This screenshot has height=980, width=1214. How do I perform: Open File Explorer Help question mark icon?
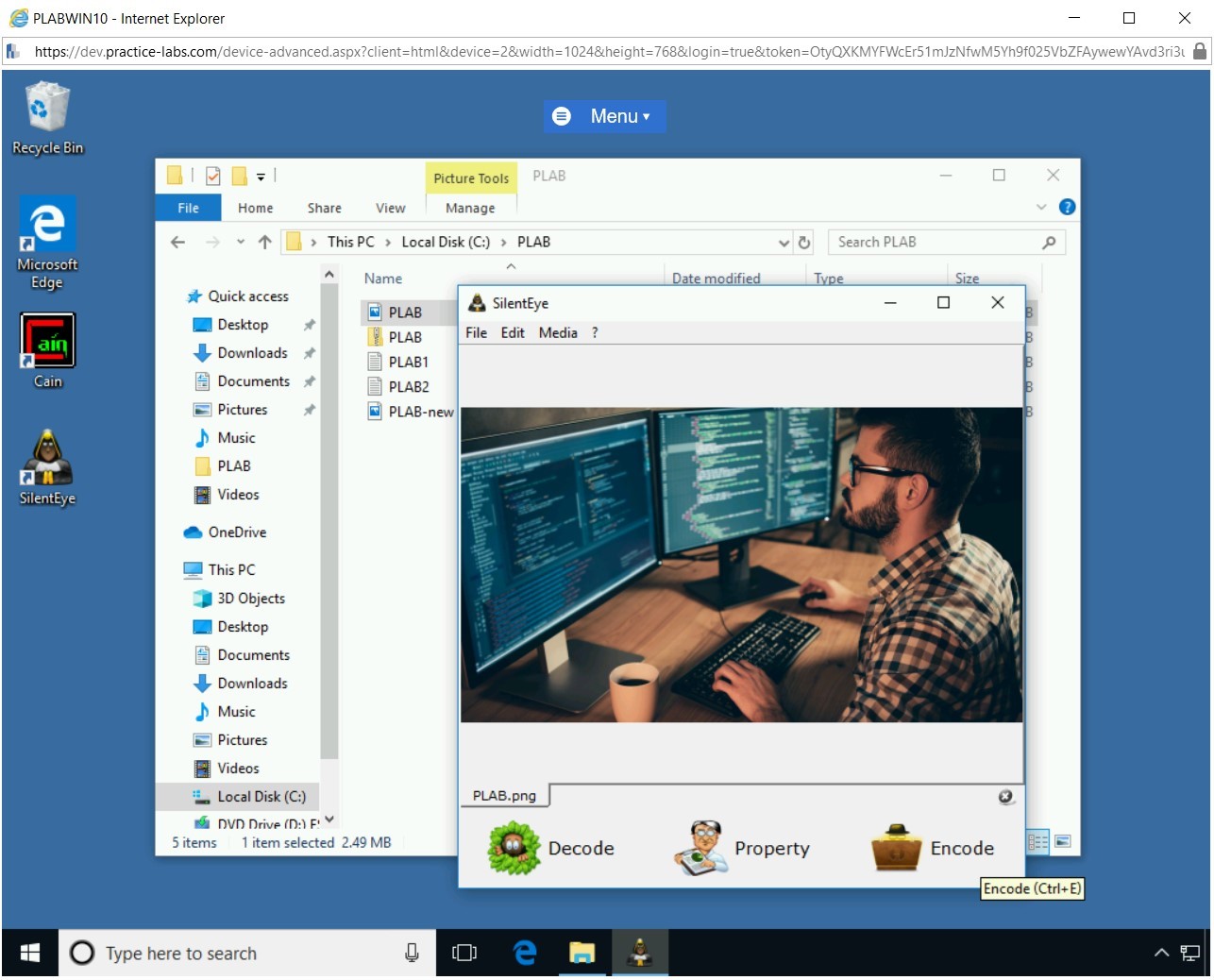pyautogui.click(x=1067, y=207)
